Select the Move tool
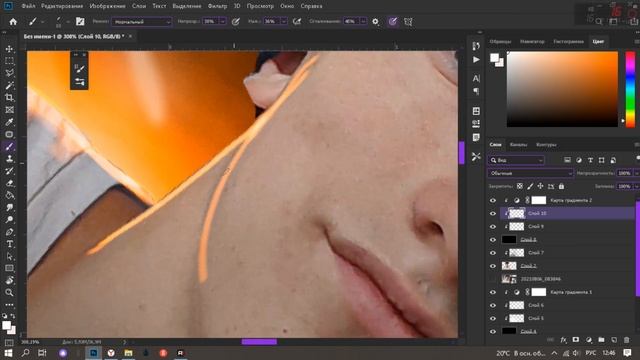 click(x=9, y=49)
